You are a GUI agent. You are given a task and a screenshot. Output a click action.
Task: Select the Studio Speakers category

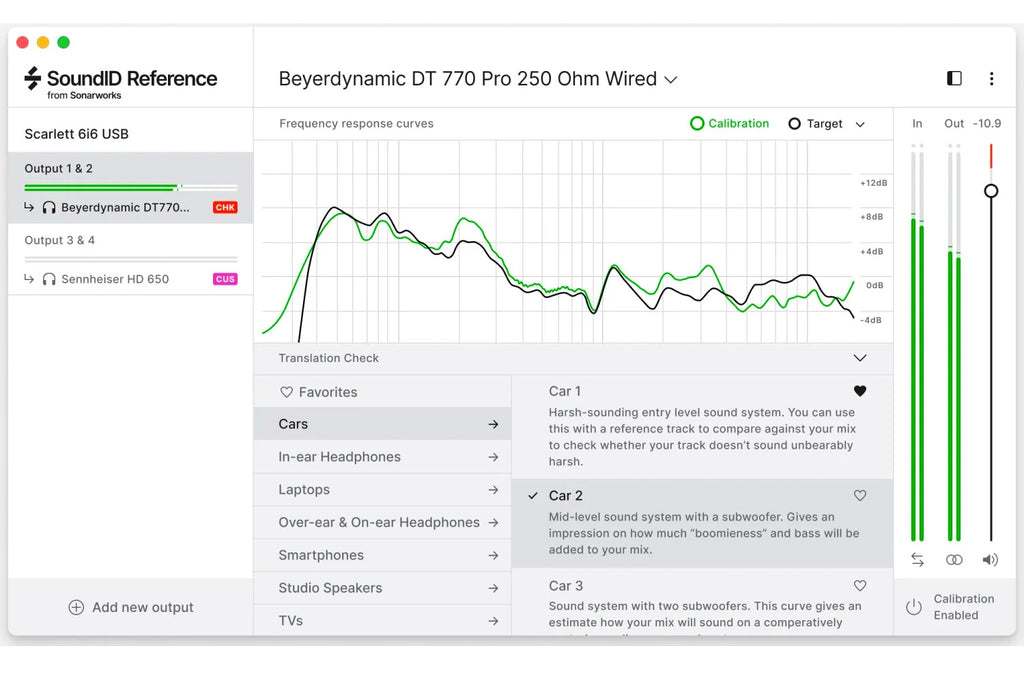383,588
